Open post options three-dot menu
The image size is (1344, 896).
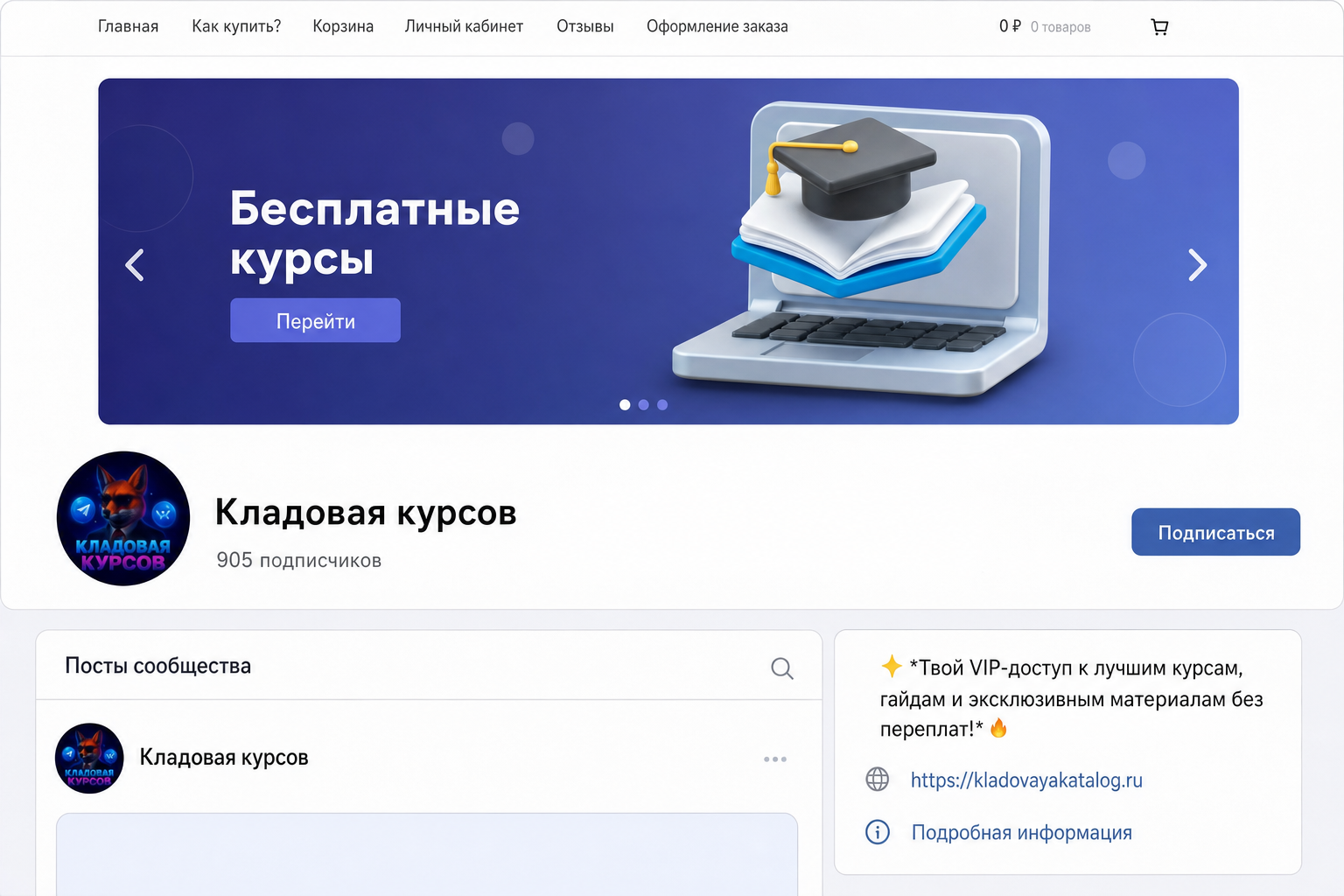775,759
